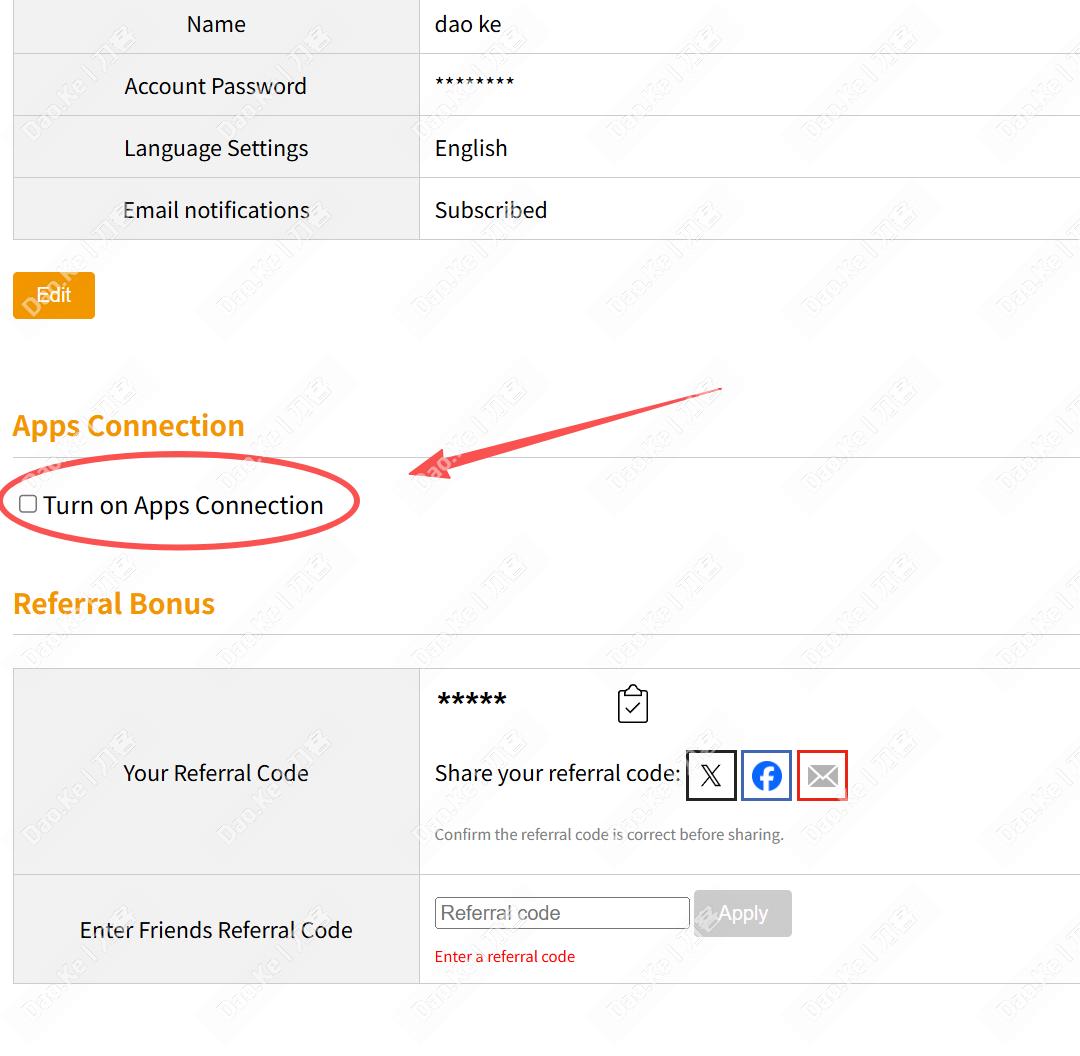The image size is (1080, 1056).
Task: Share referral code on Facebook
Action: point(767,775)
